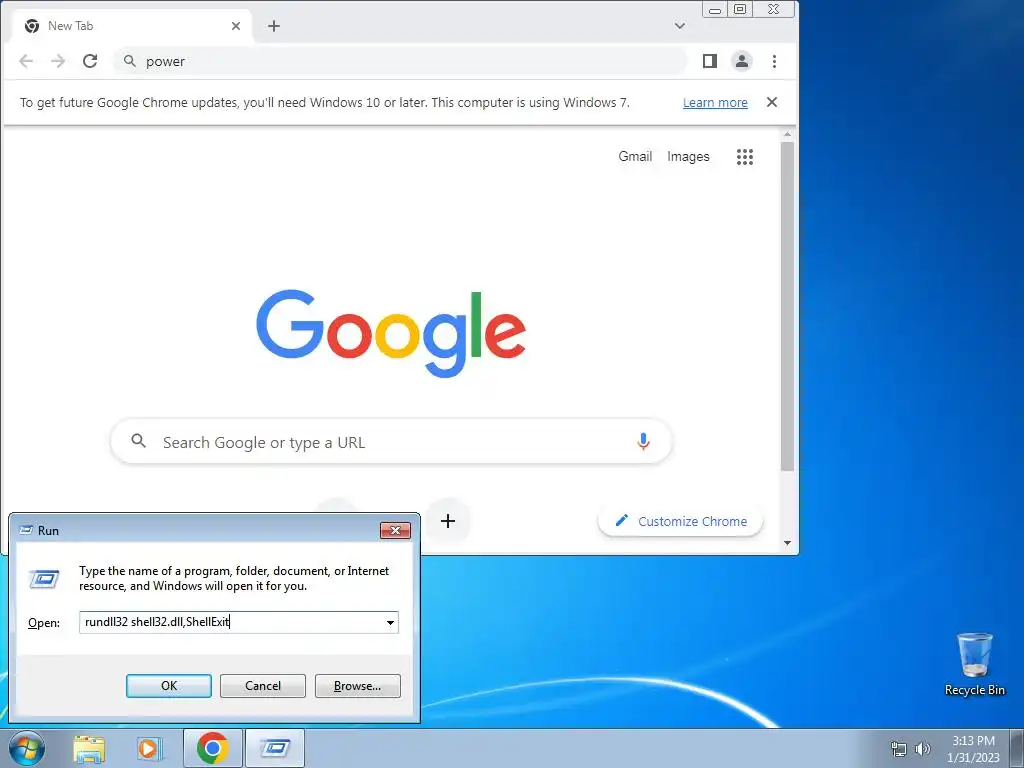
Task: Reload the page in Chrome
Action: pos(90,61)
